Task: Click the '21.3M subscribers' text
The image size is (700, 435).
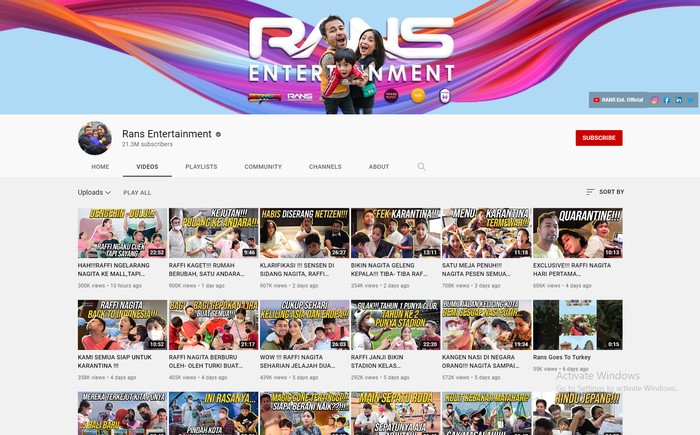Action: tap(147, 144)
